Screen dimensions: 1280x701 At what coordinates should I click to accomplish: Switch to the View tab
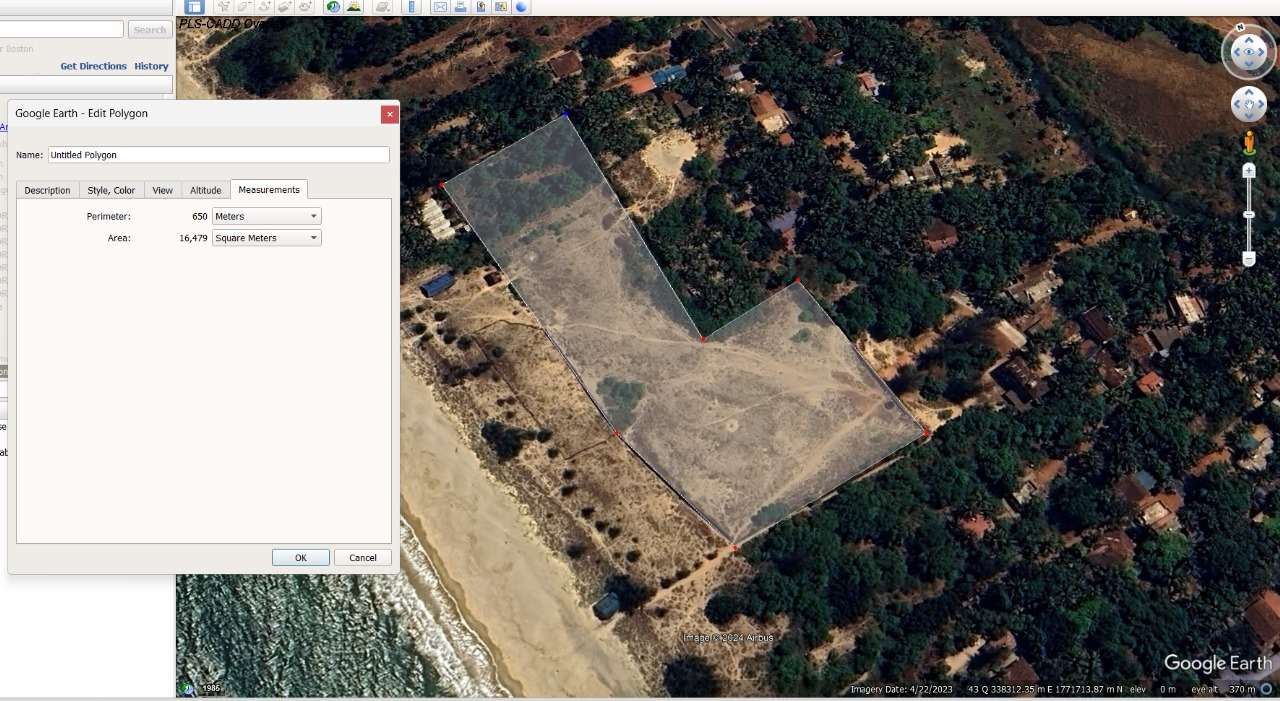163,190
